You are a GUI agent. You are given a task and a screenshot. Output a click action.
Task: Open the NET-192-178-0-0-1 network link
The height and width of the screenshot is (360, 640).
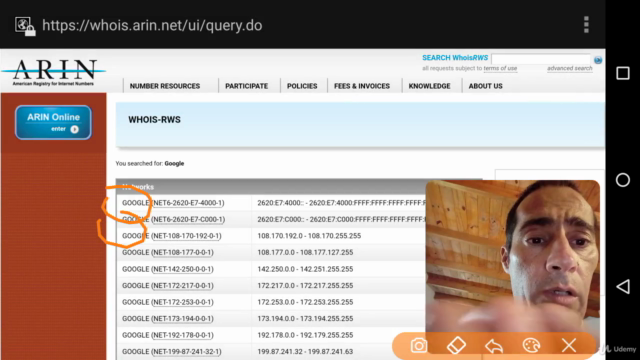pyautogui.click(x=182, y=336)
